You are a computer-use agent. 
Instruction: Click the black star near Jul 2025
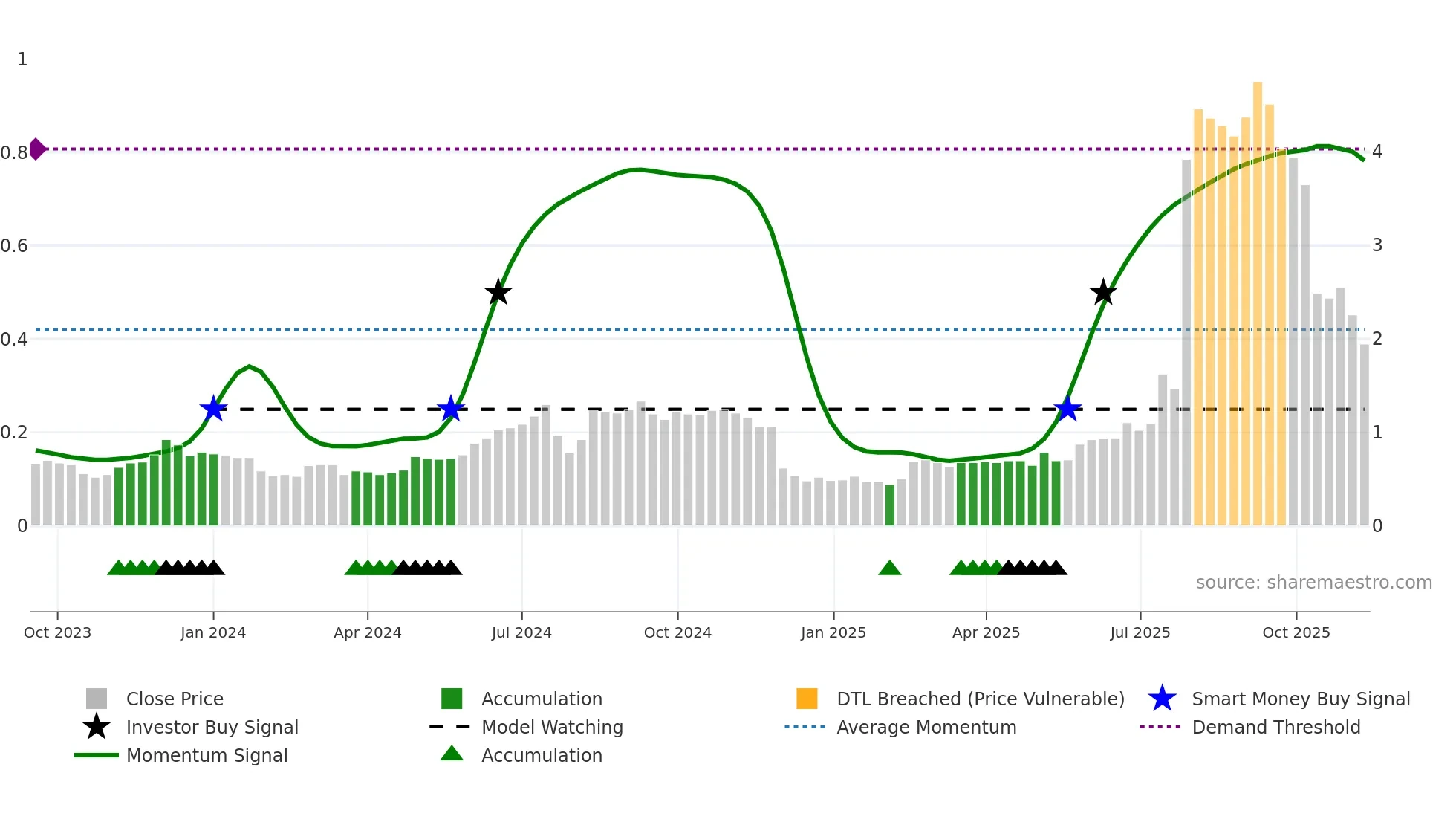tap(1103, 292)
